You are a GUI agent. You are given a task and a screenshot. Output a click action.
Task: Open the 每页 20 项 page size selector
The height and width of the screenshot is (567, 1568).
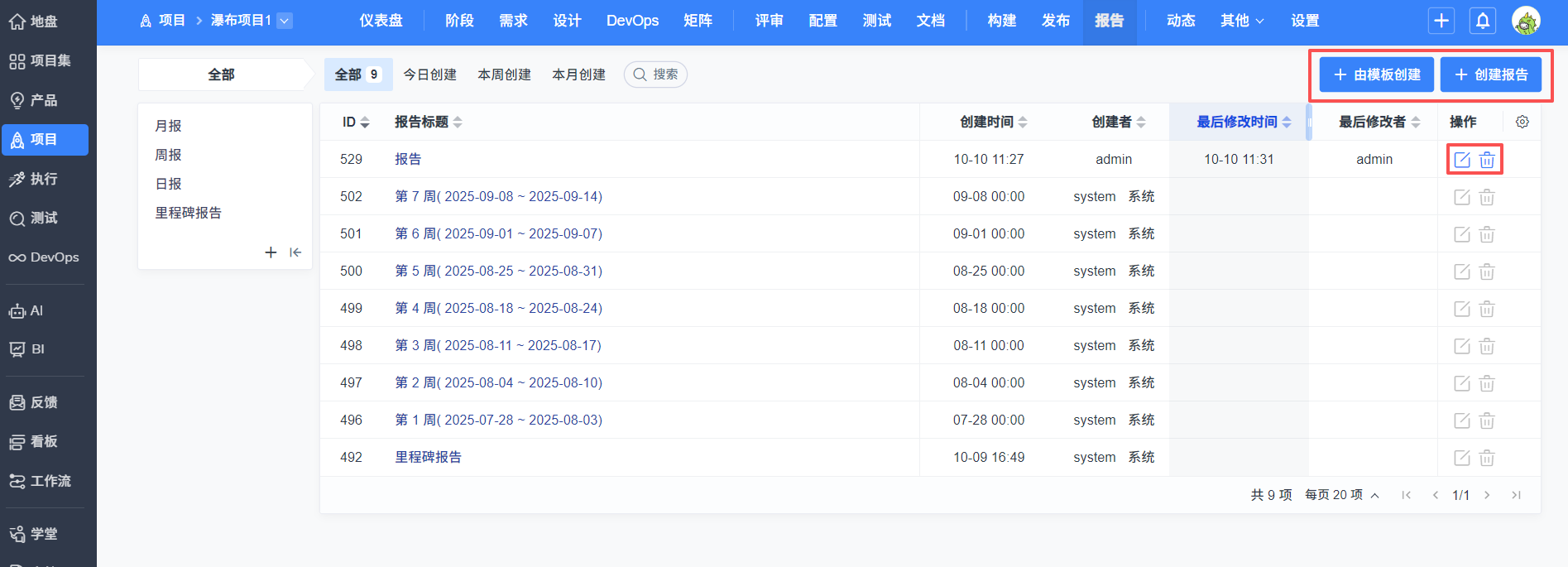tap(1341, 495)
